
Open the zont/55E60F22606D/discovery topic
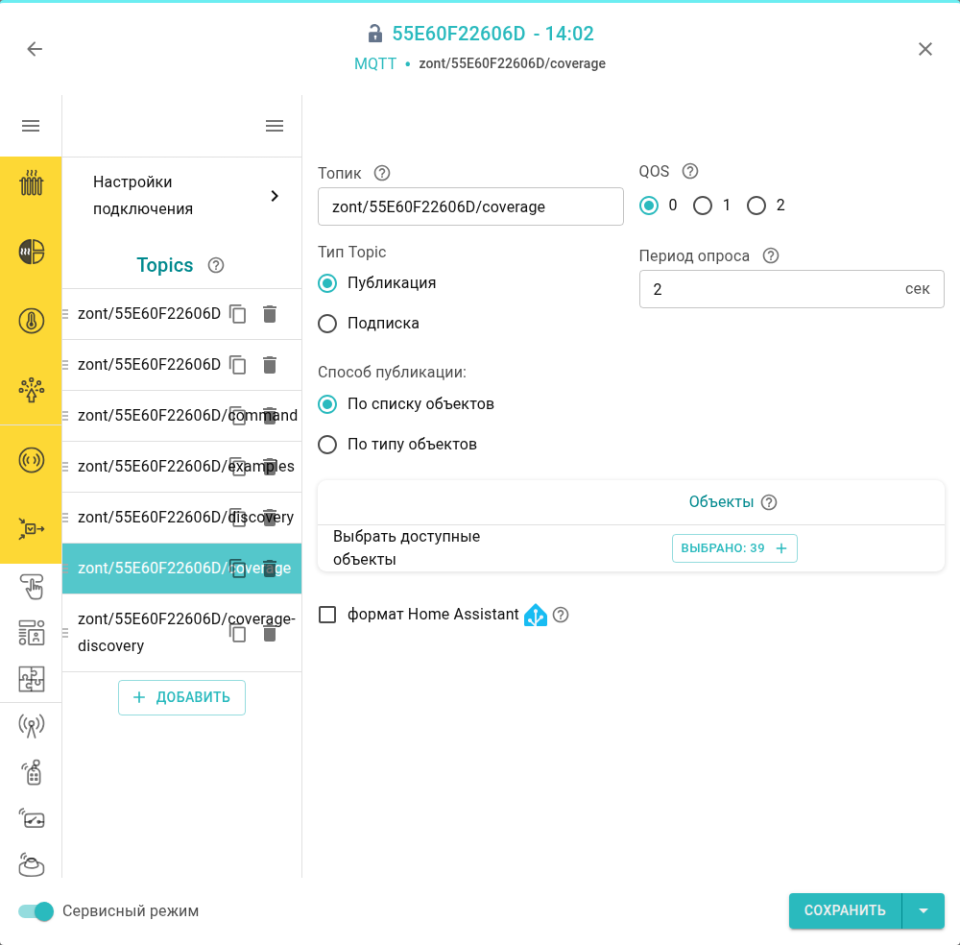(x=182, y=517)
